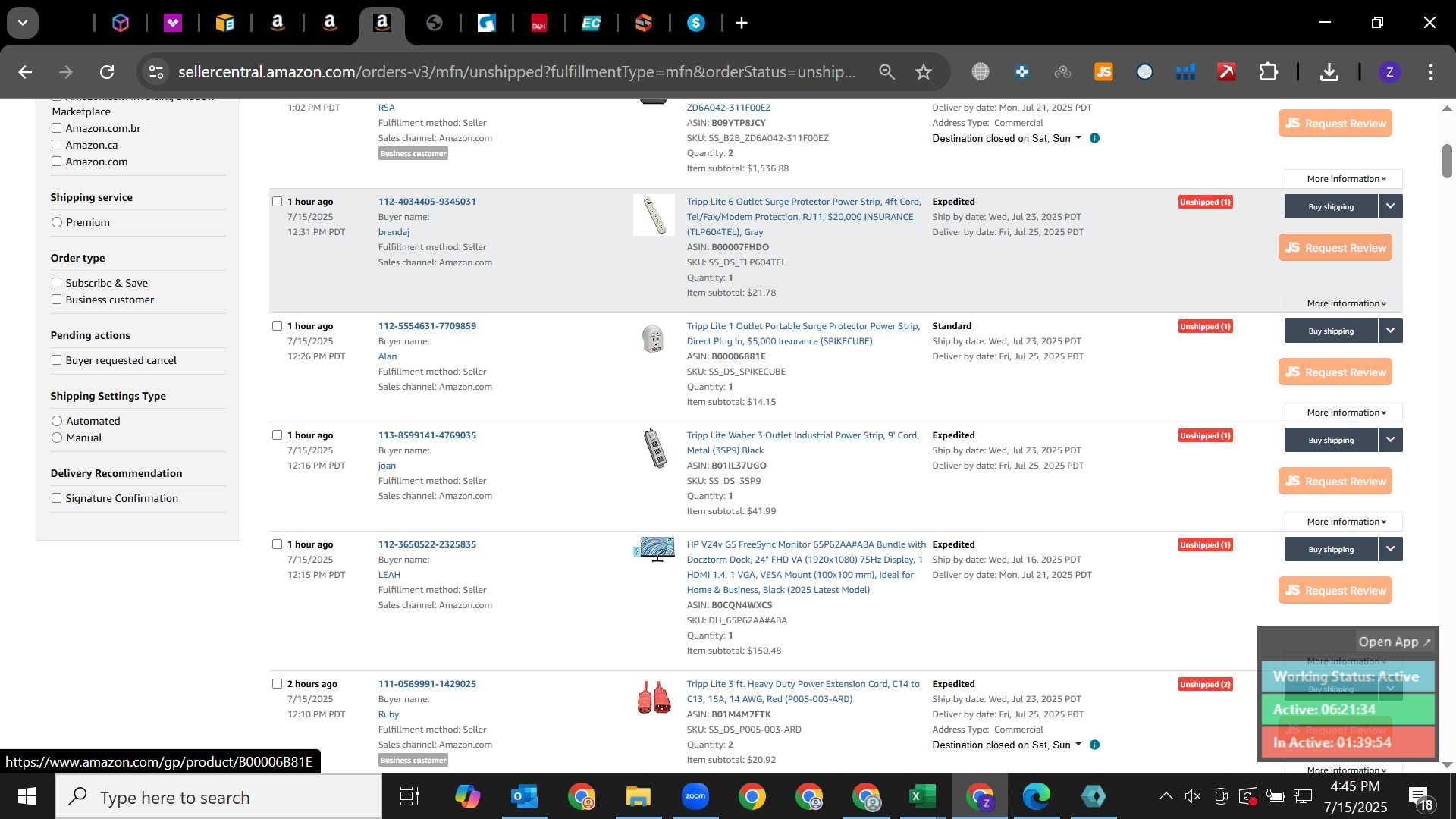1456x819 pixels.
Task: Enable Business customer order filter
Action: coord(56,300)
